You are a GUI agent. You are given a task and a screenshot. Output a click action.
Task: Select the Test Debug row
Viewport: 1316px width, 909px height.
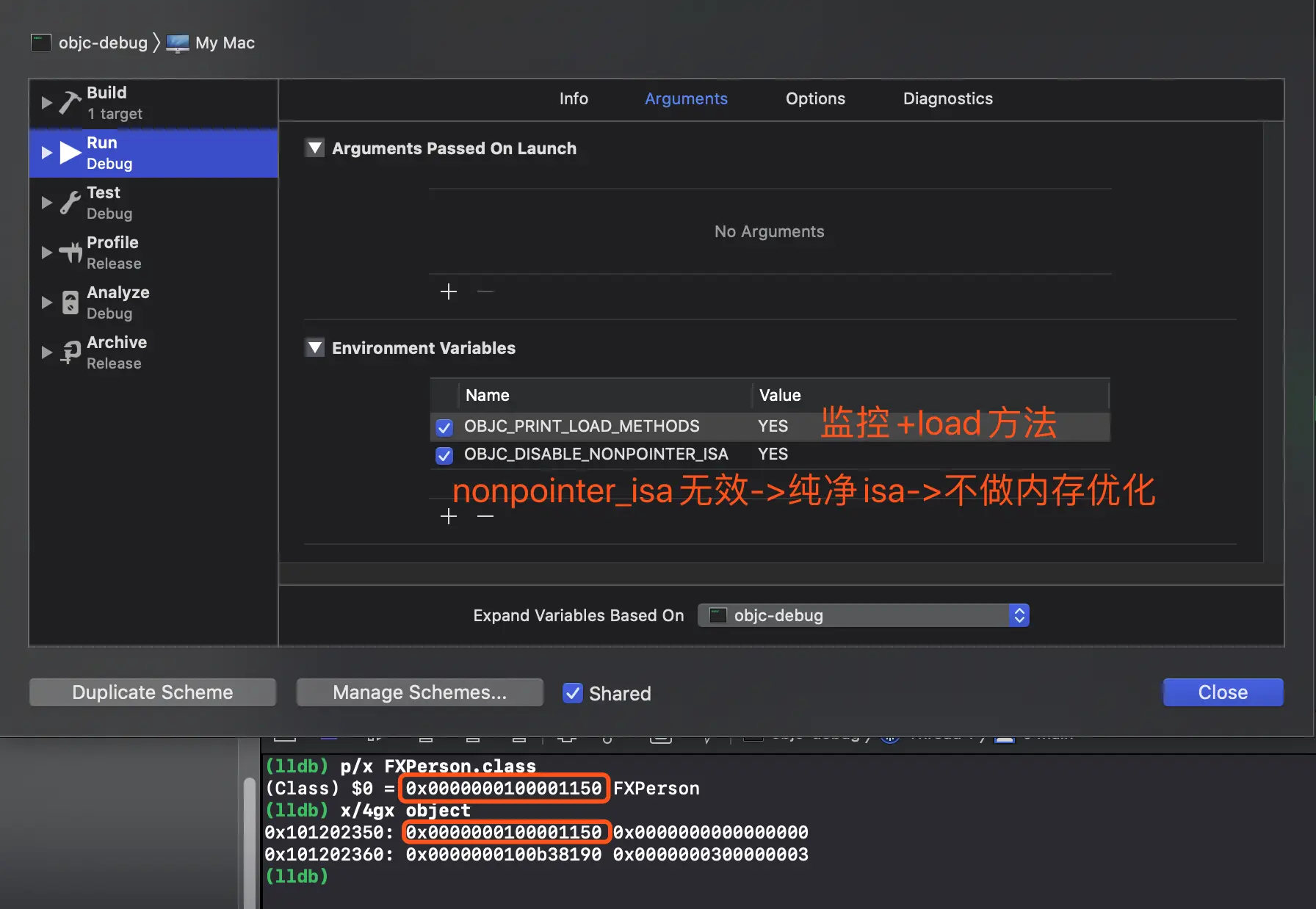(153, 203)
